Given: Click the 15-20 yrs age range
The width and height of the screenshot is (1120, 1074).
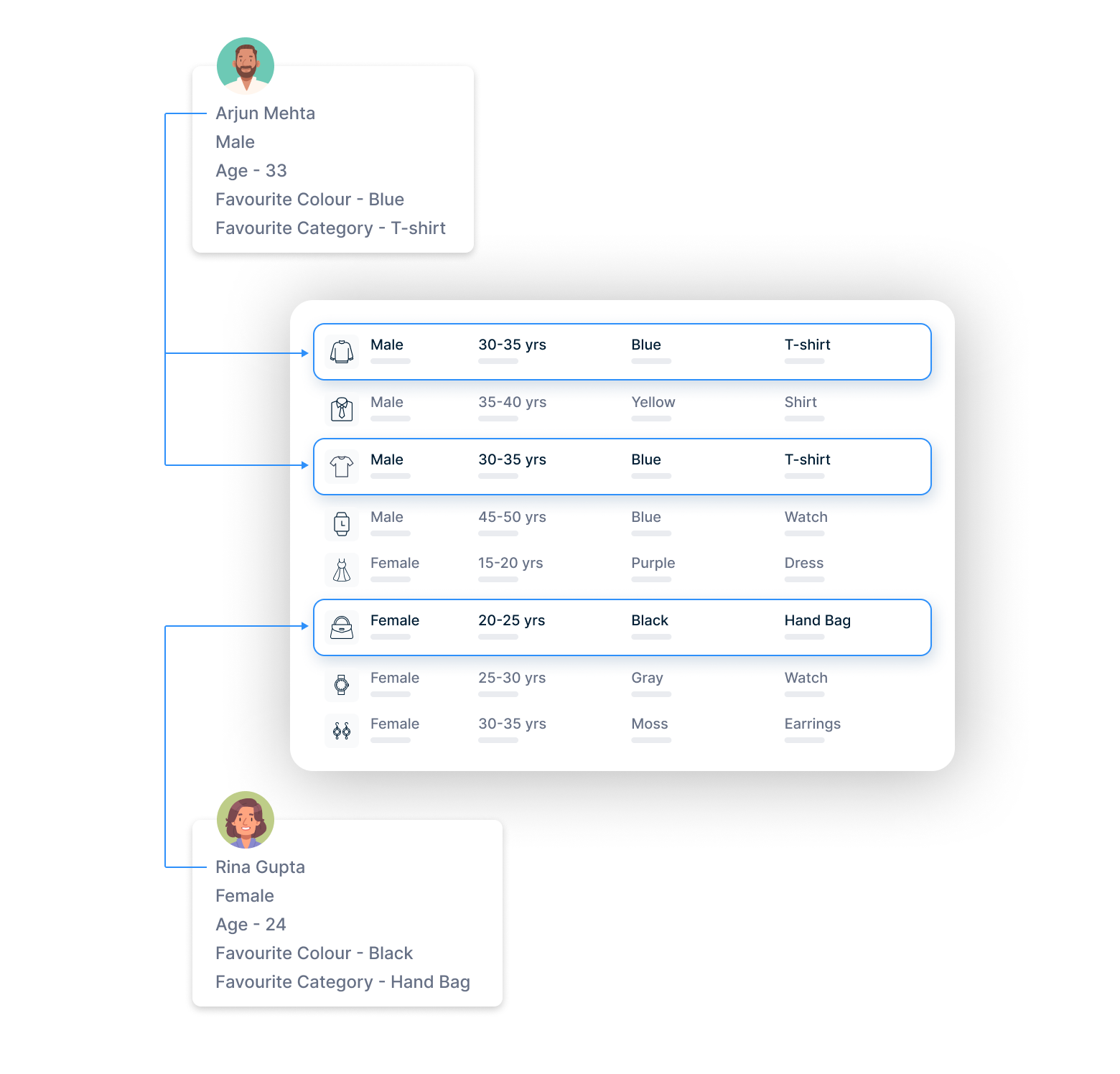Looking at the screenshot, I should click(x=510, y=563).
